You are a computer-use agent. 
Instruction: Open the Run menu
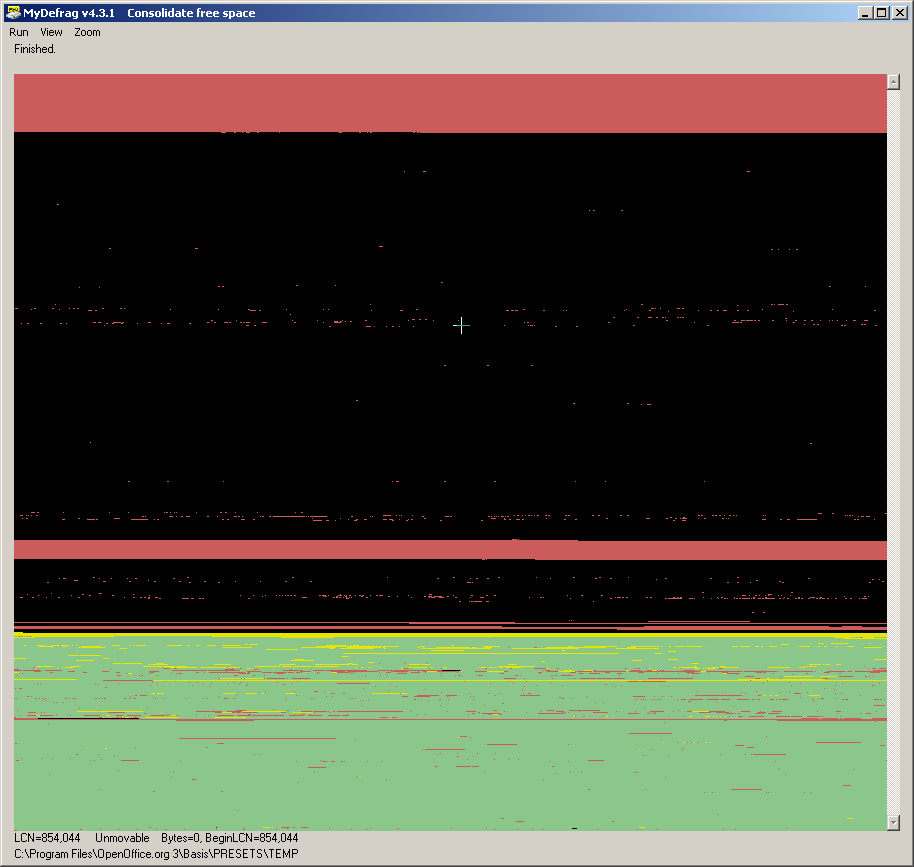point(19,32)
